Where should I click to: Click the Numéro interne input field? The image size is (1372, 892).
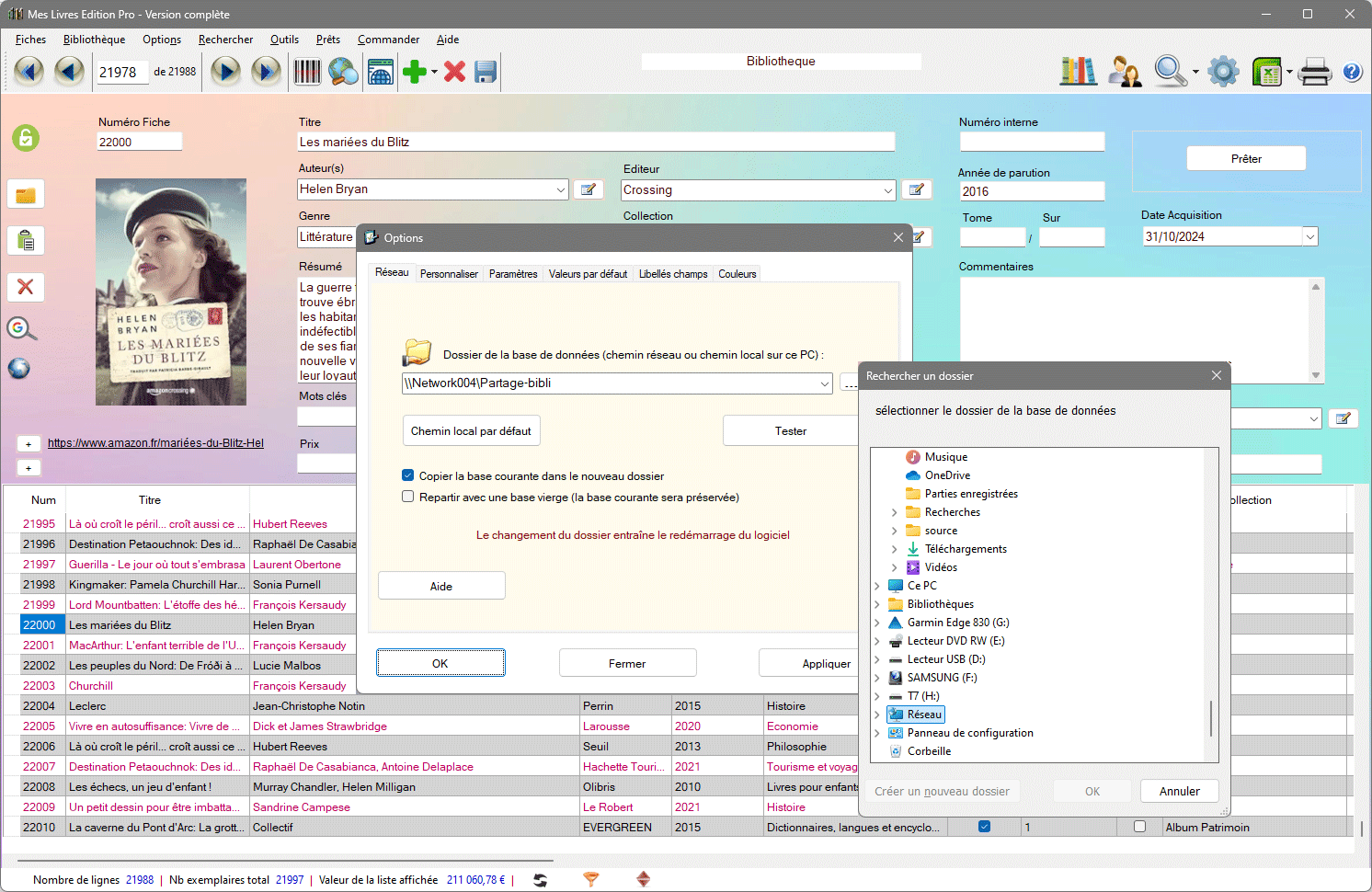tap(1032, 142)
